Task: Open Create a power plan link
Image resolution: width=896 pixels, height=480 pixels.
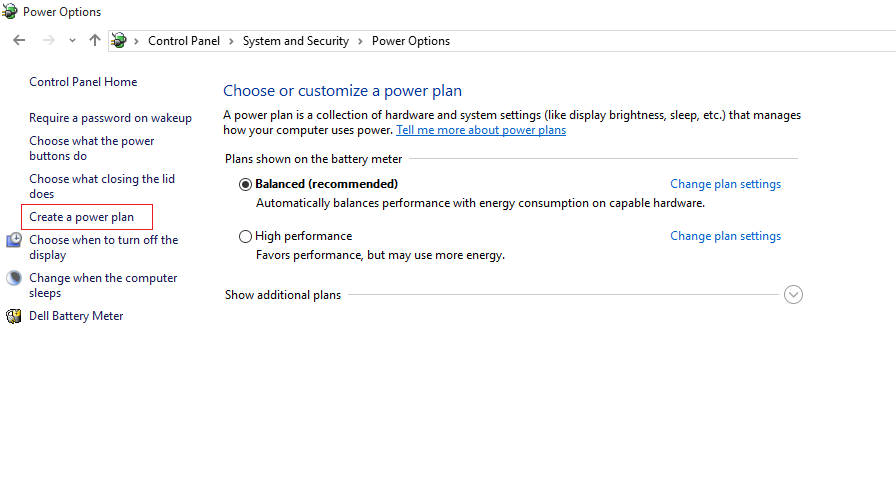Action: click(x=82, y=217)
